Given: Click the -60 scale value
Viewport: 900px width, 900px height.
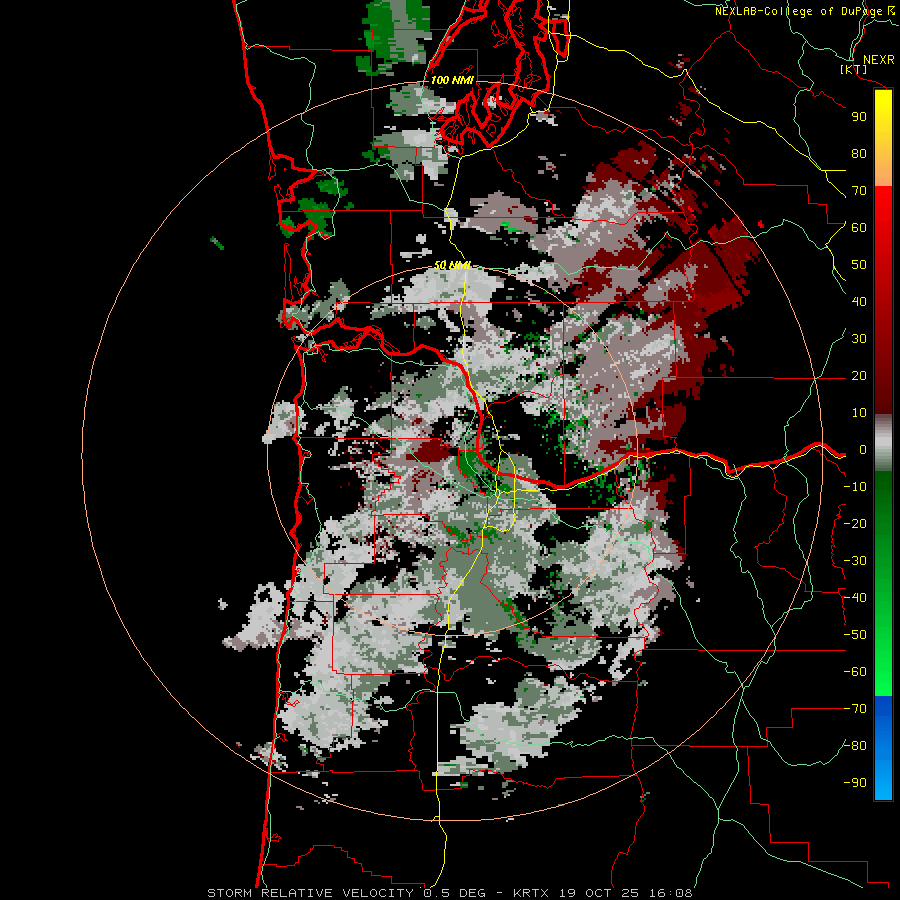Looking at the screenshot, I should pyautogui.click(x=855, y=672).
